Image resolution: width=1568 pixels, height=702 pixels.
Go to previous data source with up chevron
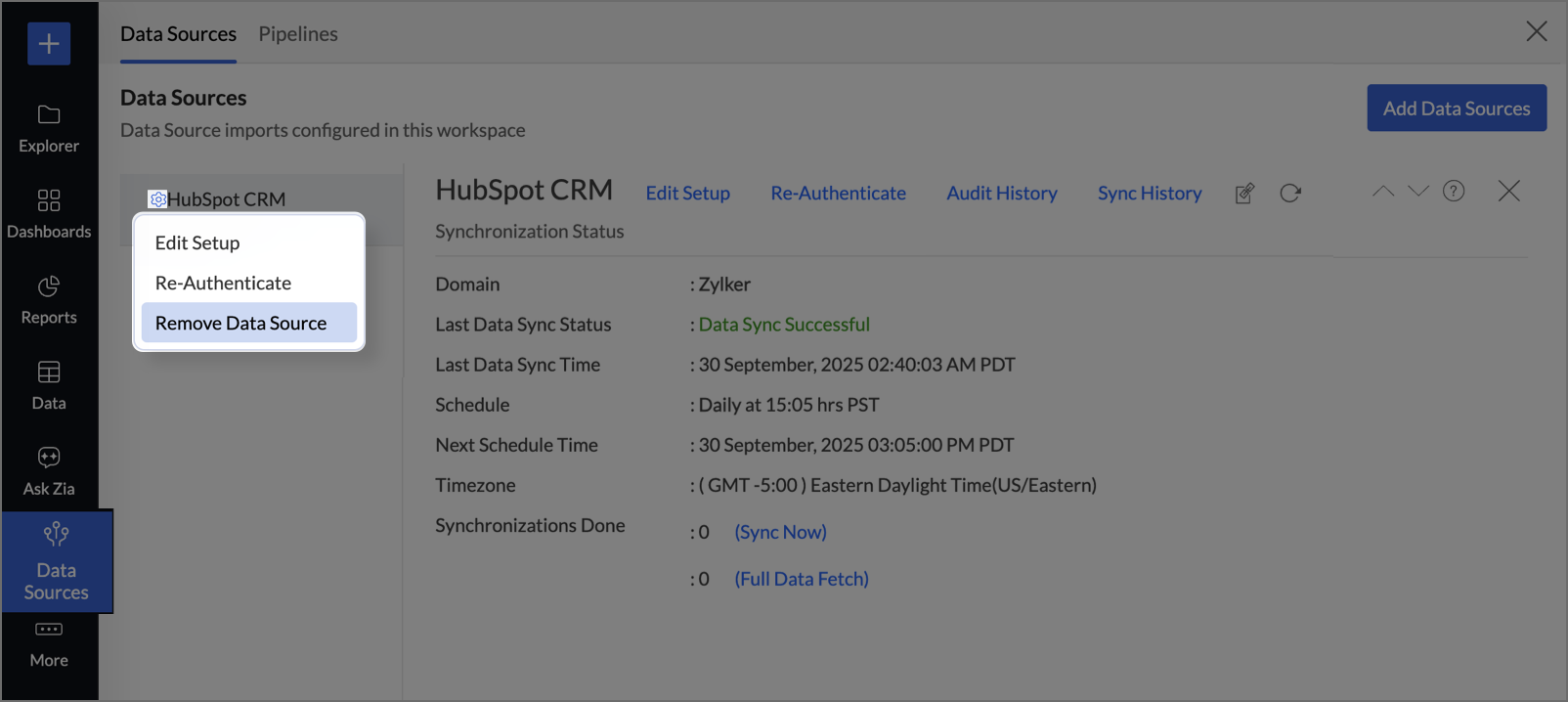[1383, 192]
